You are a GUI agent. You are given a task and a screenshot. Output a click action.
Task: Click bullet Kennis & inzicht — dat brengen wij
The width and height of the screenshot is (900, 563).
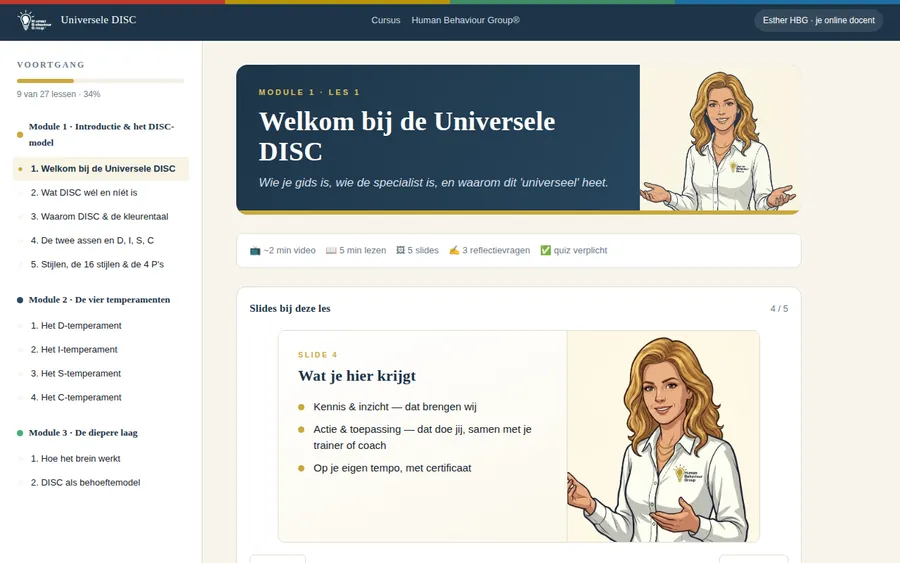(395, 407)
